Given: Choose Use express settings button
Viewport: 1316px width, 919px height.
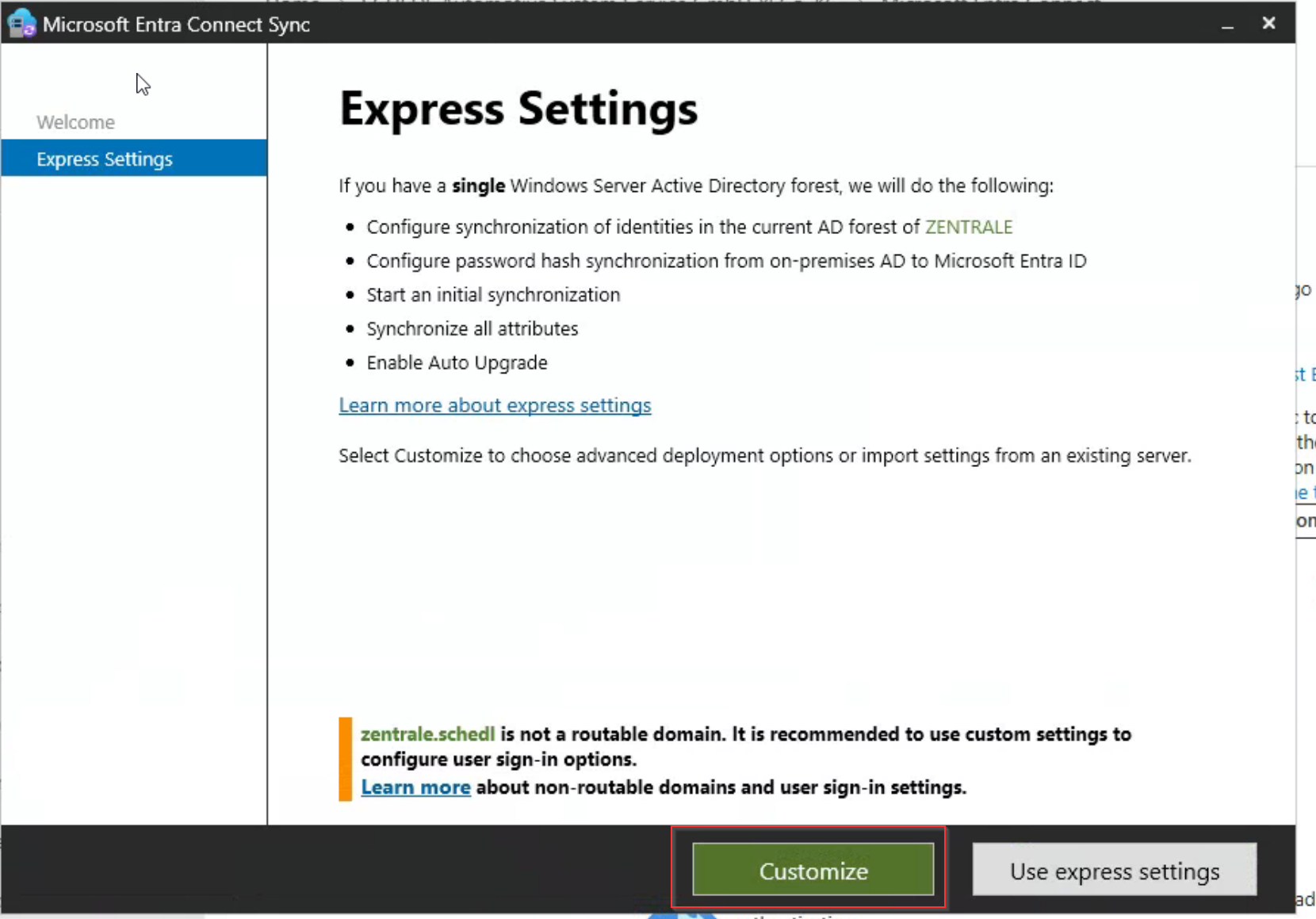Looking at the screenshot, I should [x=1114, y=871].
